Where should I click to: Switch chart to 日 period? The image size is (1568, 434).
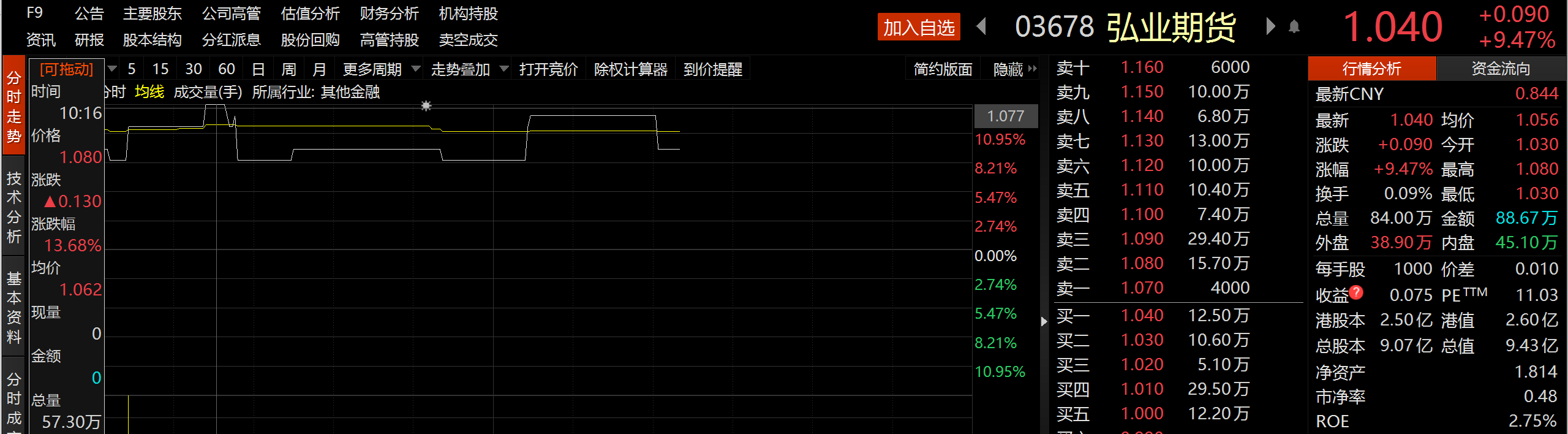(258, 69)
